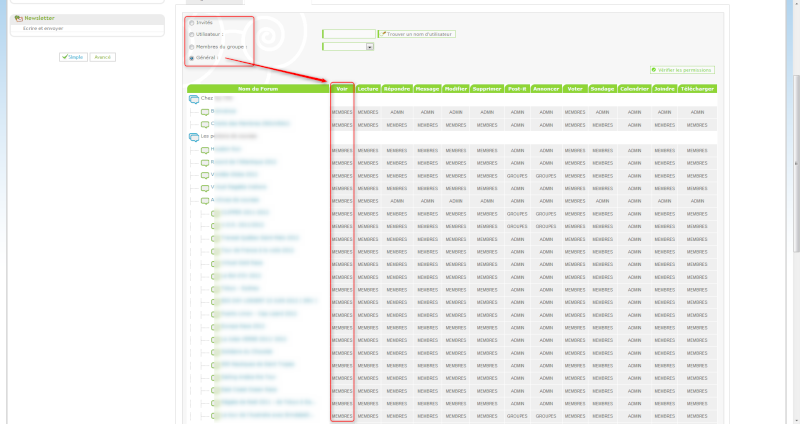Screen dimensions: 800x424
Task: Select the Général radio button
Action: tap(192, 58)
